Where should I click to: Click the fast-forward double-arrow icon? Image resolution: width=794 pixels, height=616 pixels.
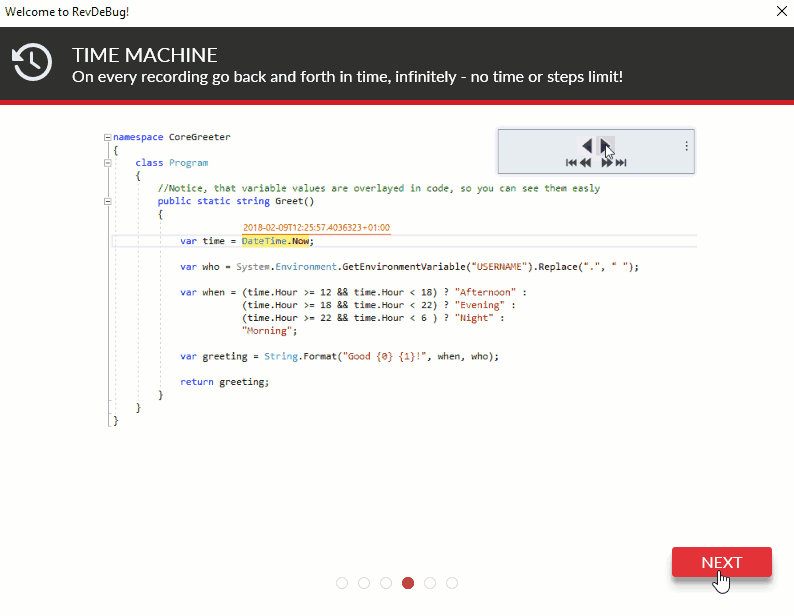point(607,163)
